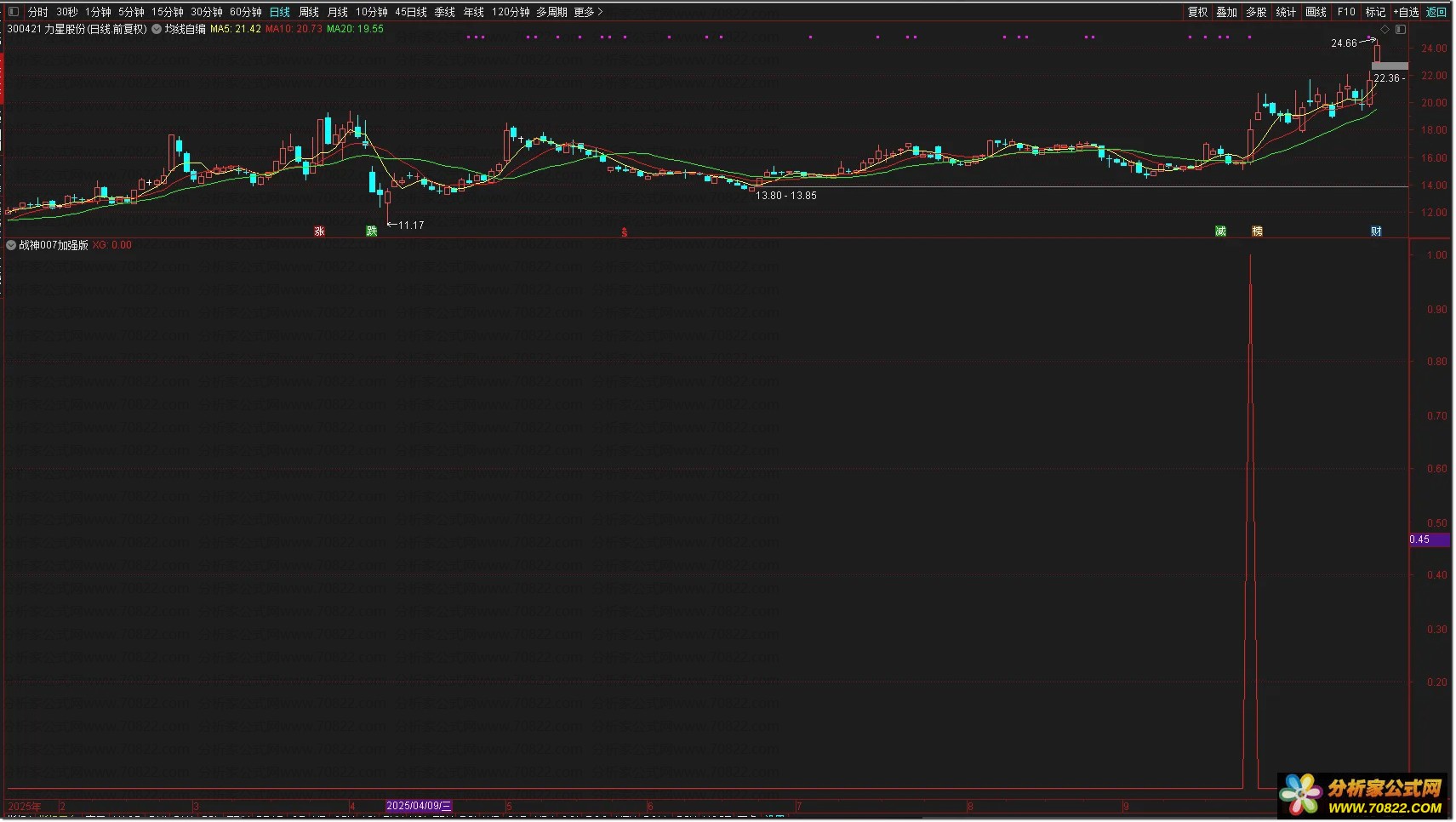Viewport: 1456px width, 822px height.
Task: Toggle the 复权 adjustment option
Action: pos(1197,12)
